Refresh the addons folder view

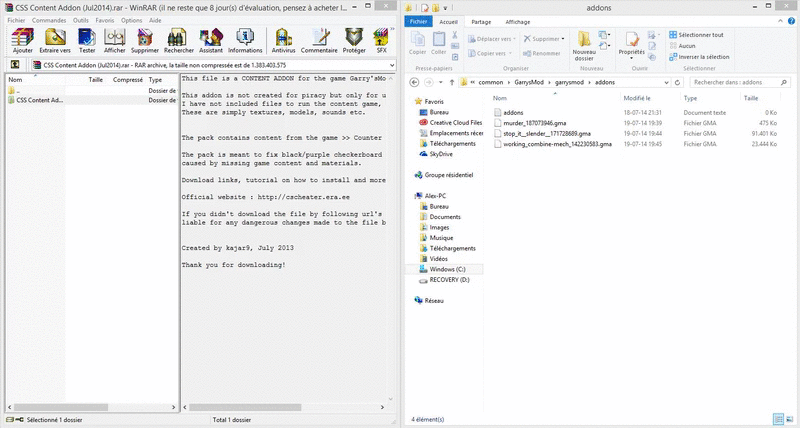pos(678,82)
